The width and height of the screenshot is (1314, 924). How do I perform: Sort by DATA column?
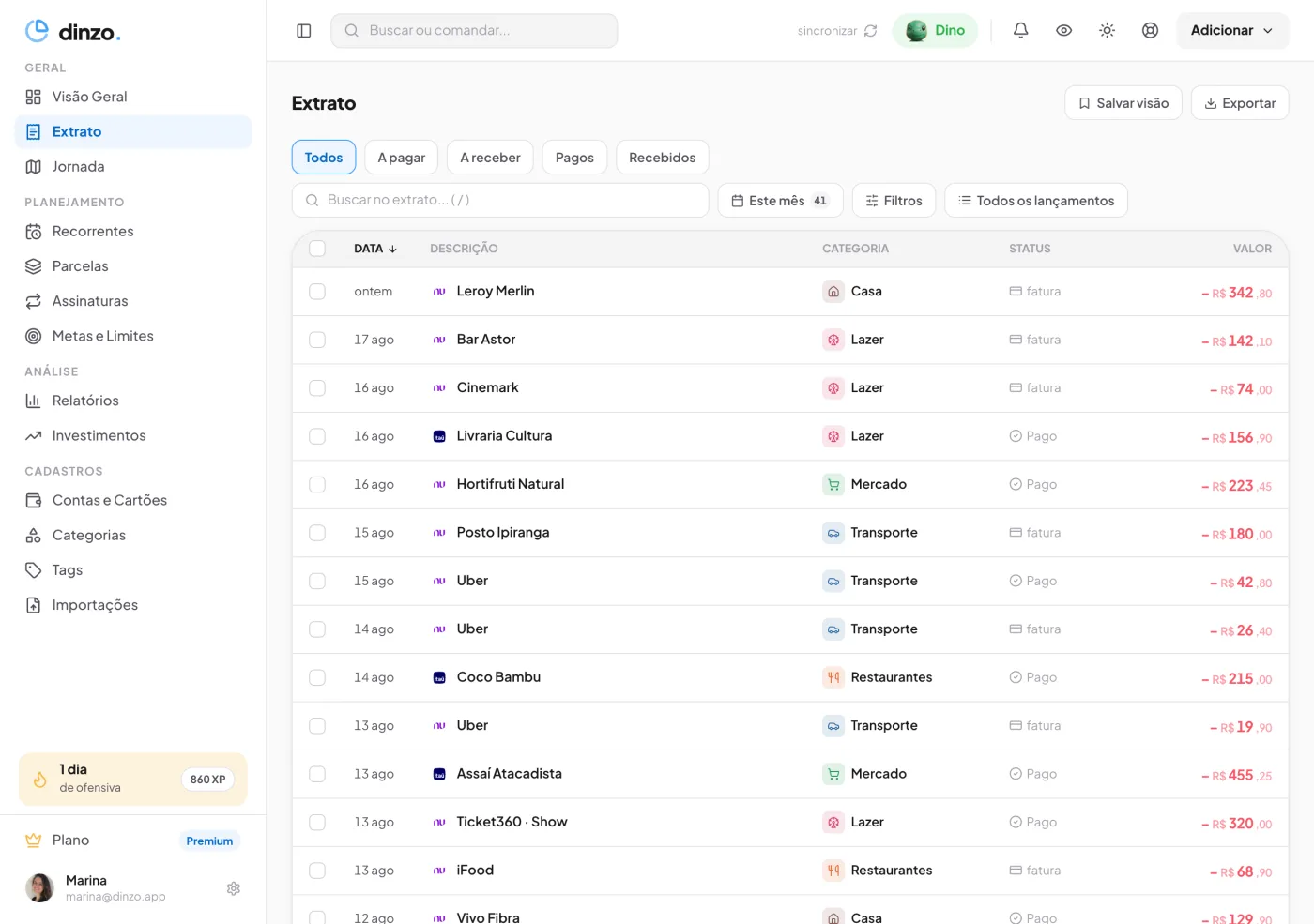pyautogui.click(x=375, y=249)
